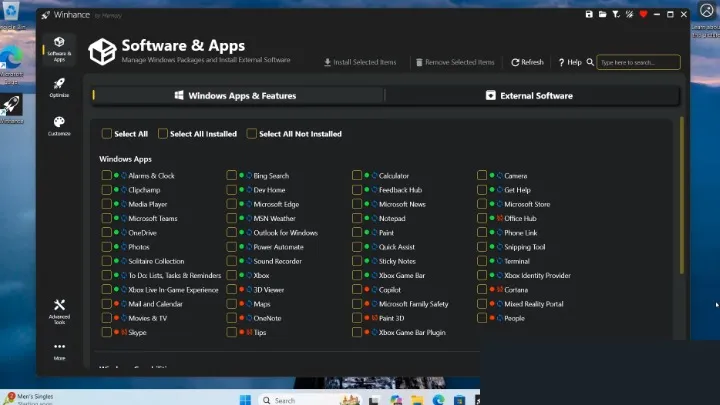Click Men's Singles widget on taskbar
Viewport: 720px width, 405px height.
click(28, 398)
